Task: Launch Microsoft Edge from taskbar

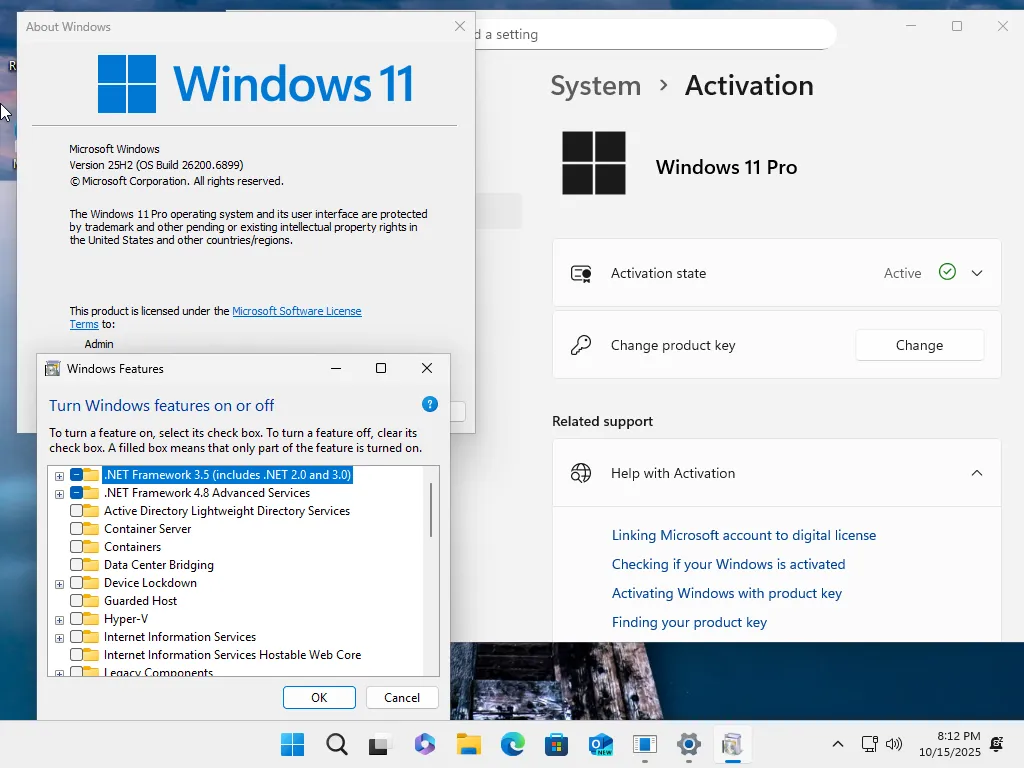Action: tap(513, 744)
